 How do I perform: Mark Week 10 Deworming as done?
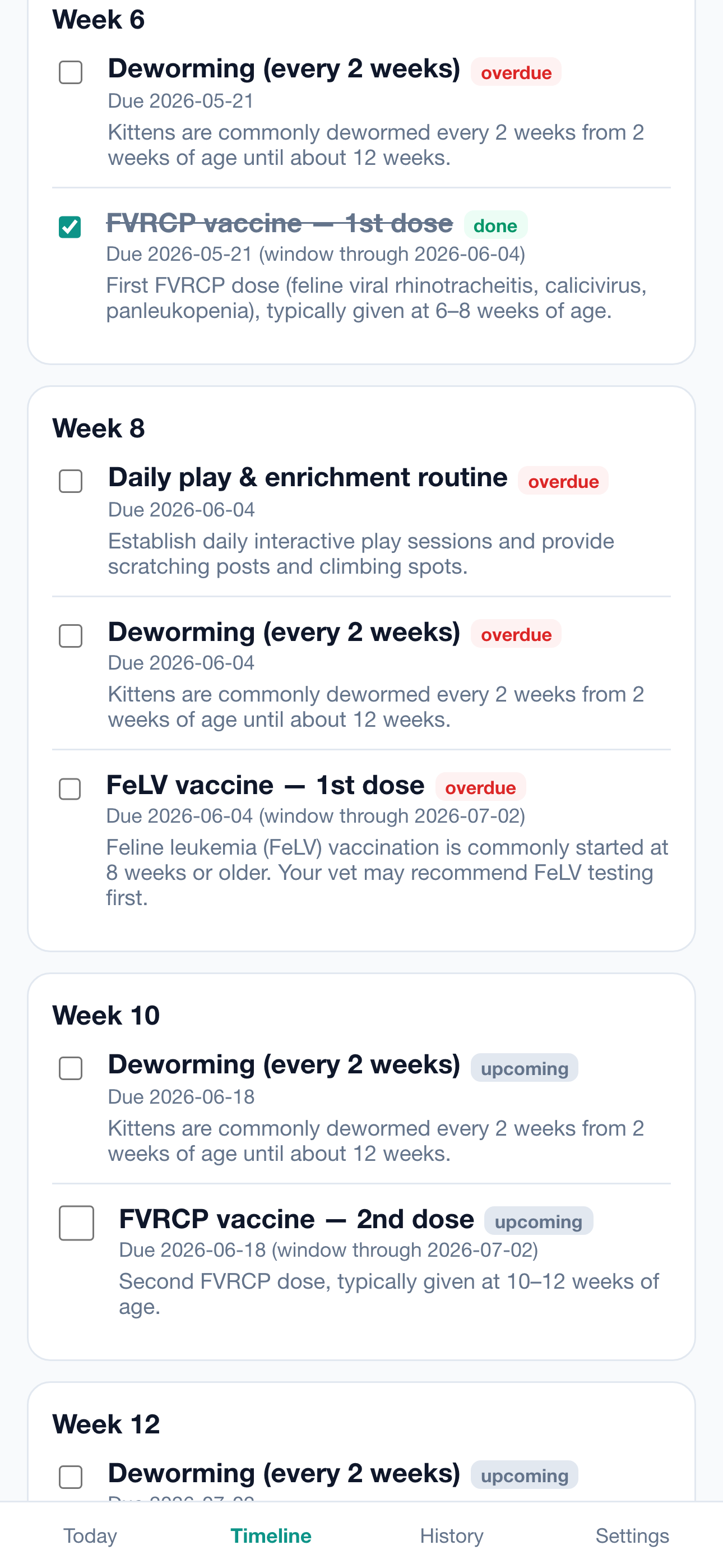click(71, 1068)
